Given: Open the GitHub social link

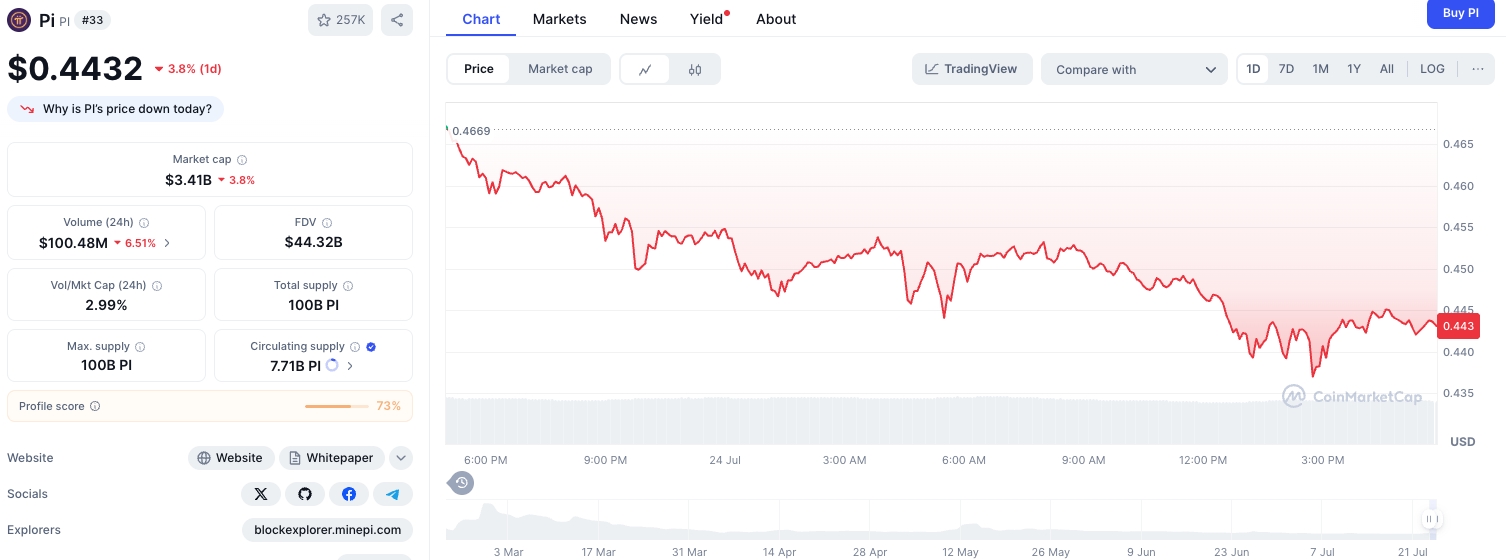Looking at the screenshot, I should [305, 494].
